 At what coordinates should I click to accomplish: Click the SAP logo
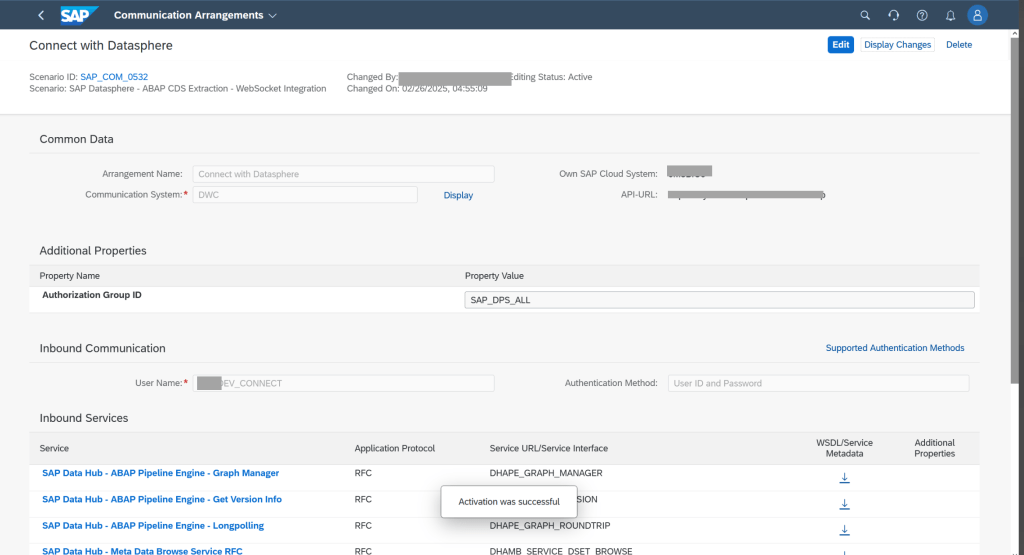click(x=79, y=15)
